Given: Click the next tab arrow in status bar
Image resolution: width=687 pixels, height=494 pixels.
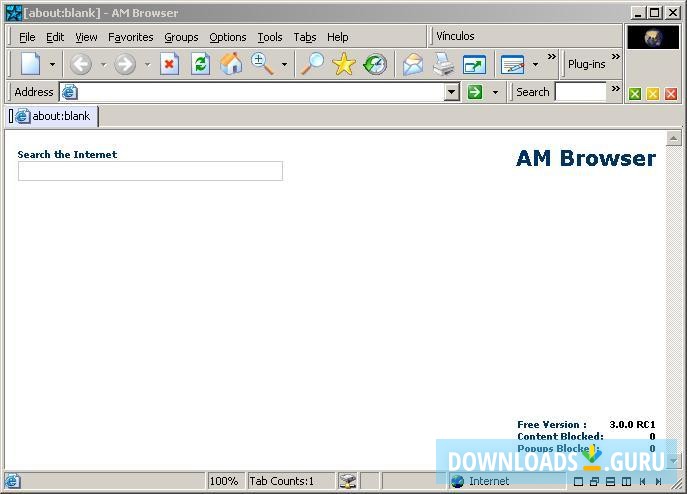Looking at the screenshot, I should (x=658, y=482).
